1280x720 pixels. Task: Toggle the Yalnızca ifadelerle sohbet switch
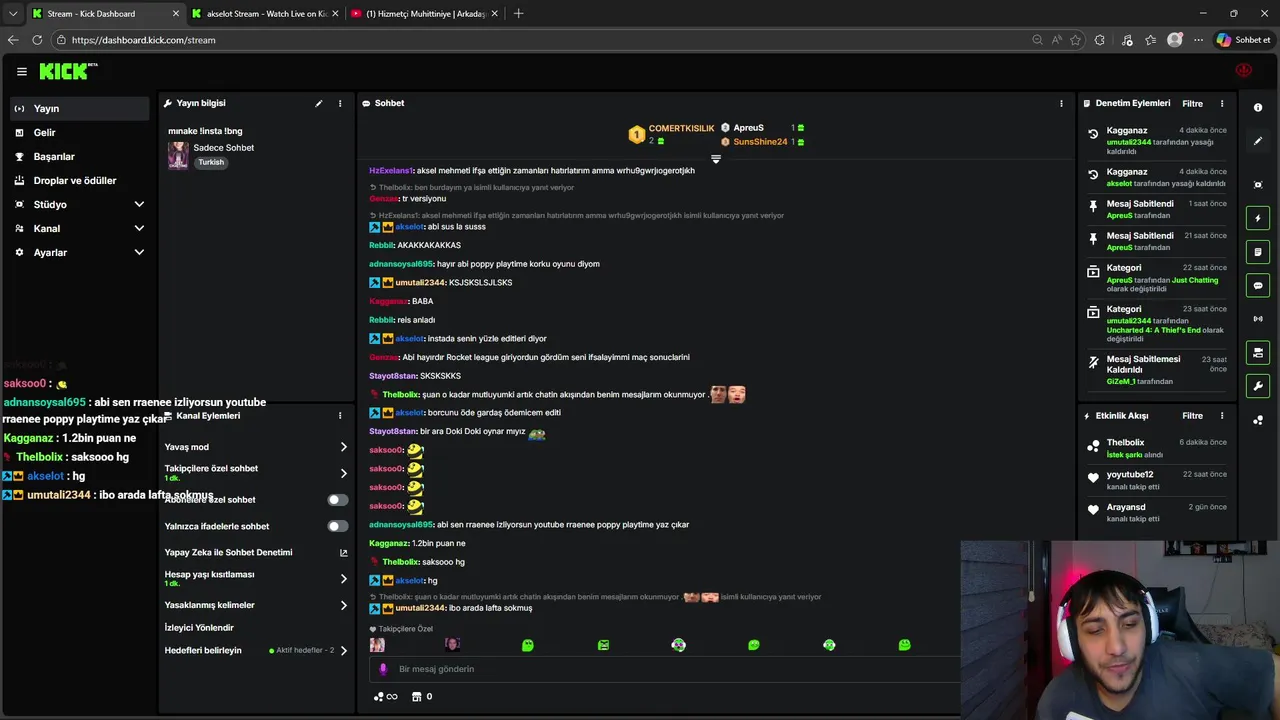pyautogui.click(x=338, y=526)
